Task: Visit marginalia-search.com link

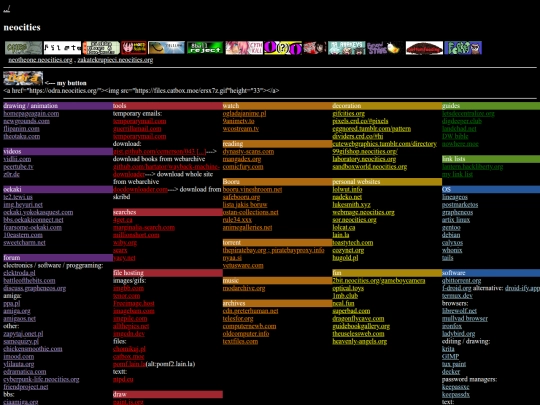Action: click(x=144, y=227)
